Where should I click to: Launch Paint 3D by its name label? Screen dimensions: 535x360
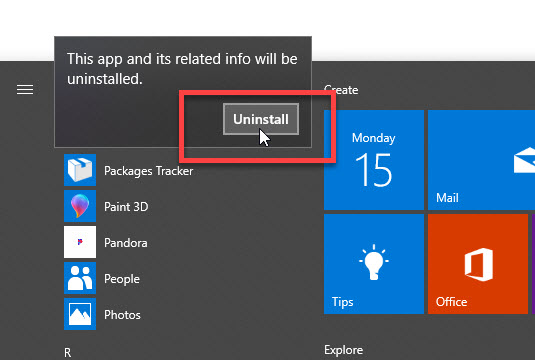pyautogui.click(x=126, y=207)
